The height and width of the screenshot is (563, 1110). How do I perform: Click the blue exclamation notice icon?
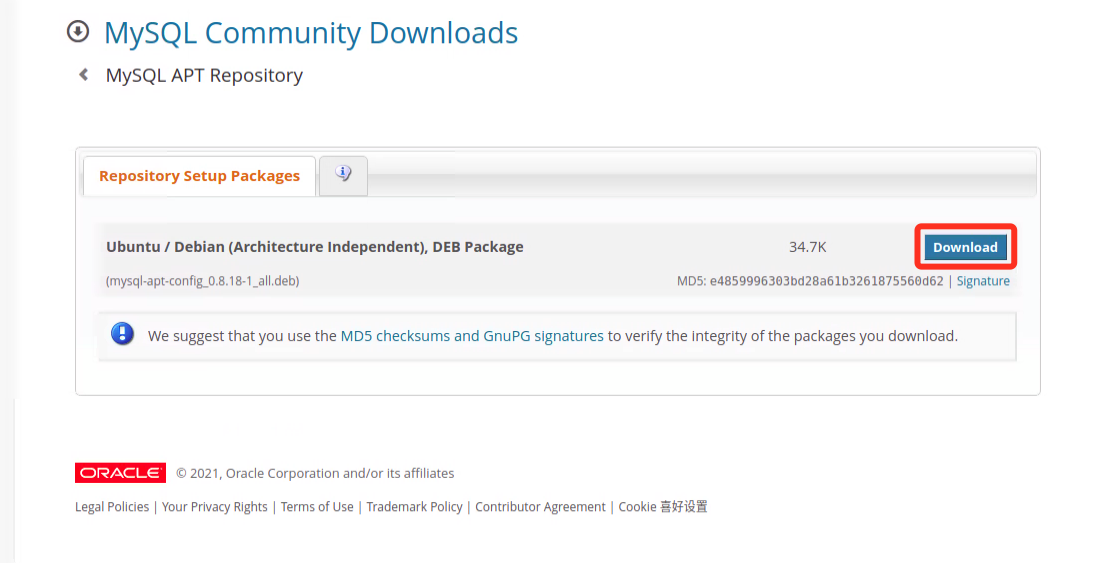122,334
